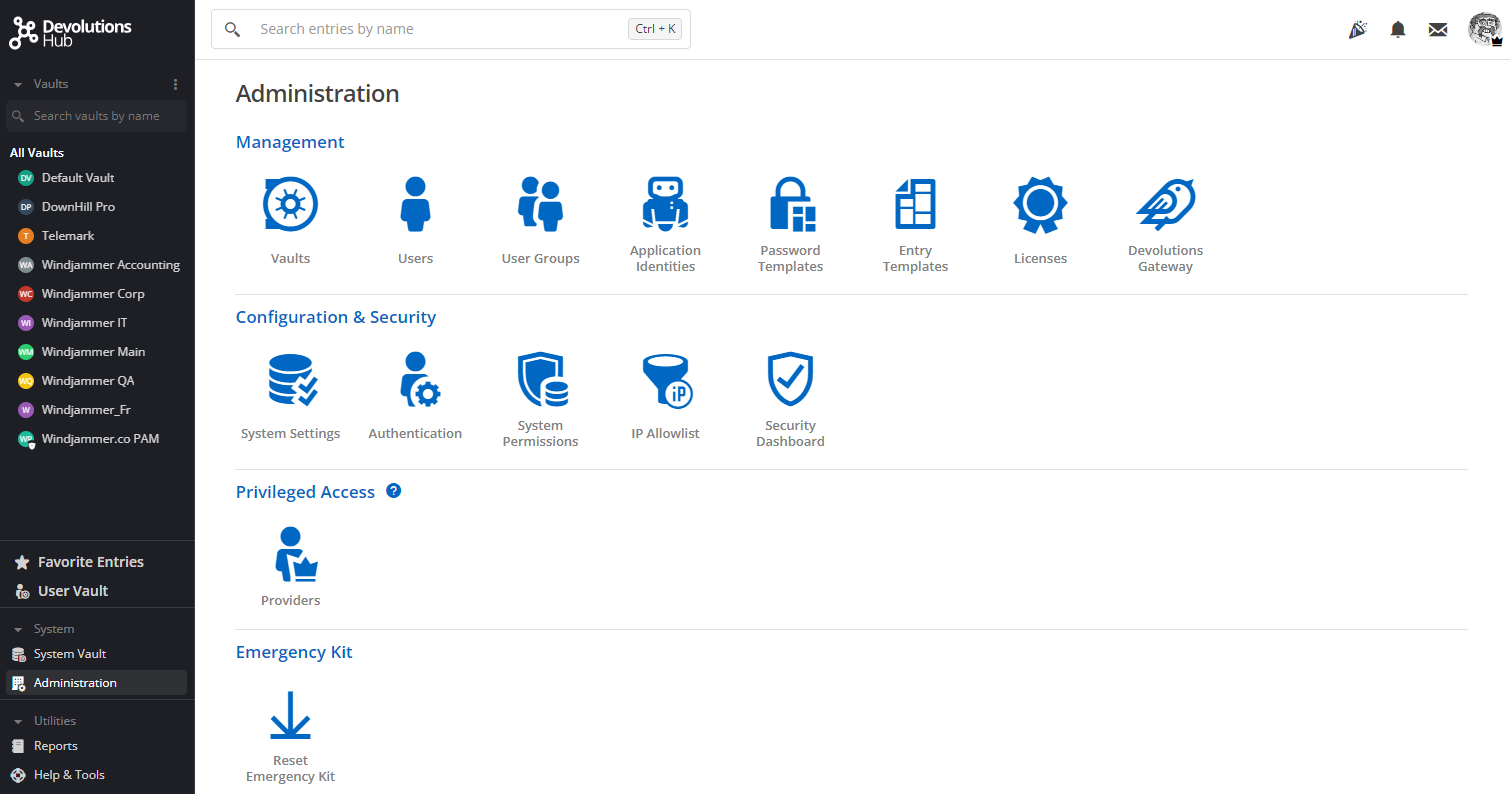Image resolution: width=1510 pixels, height=794 pixels.
Task: Select Windjammer Main vault
Action: click(x=96, y=352)
